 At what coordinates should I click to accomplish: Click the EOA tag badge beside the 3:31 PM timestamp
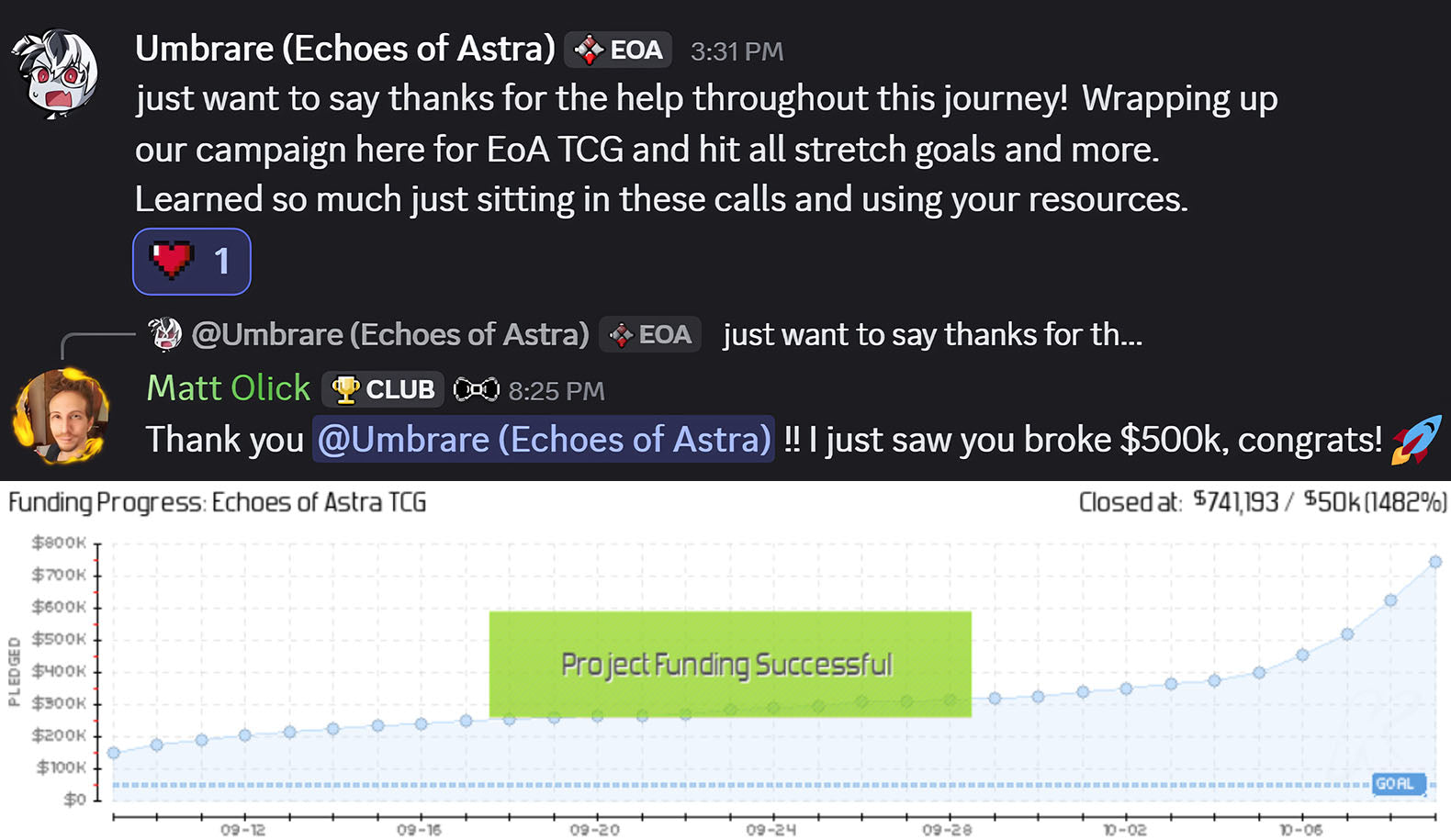618,50
